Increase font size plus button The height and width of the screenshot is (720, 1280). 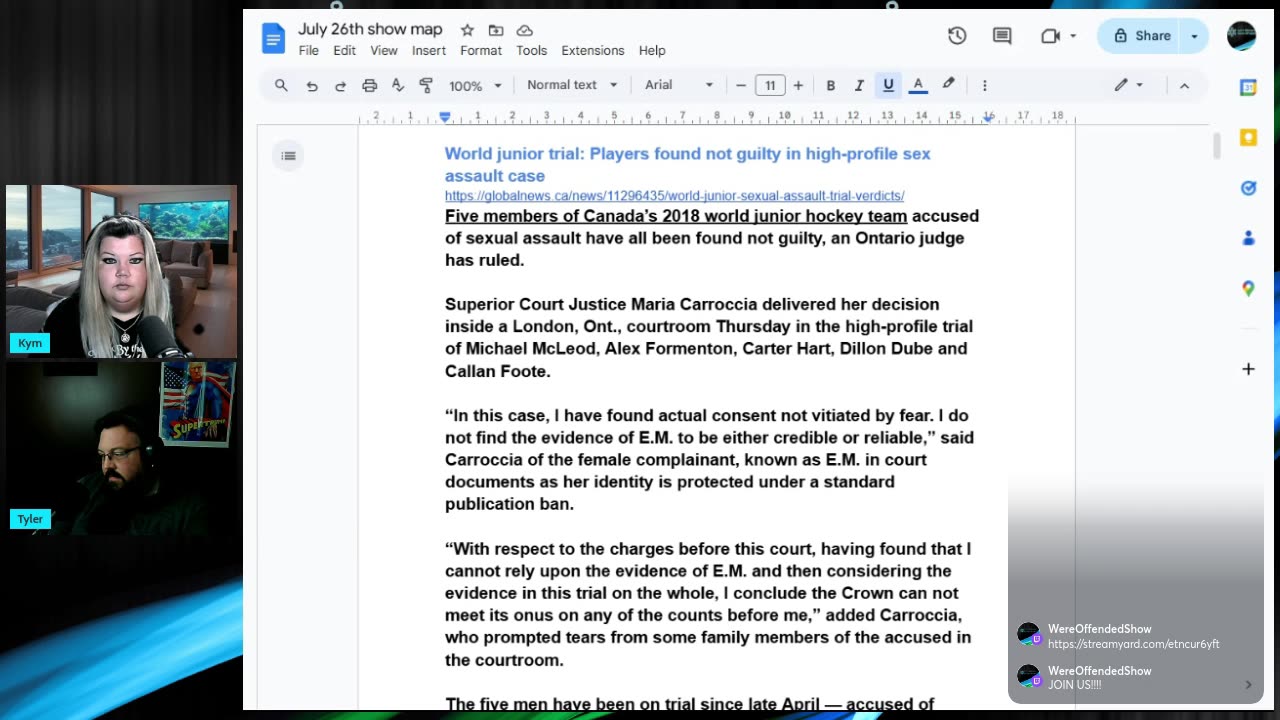(798, 85)
